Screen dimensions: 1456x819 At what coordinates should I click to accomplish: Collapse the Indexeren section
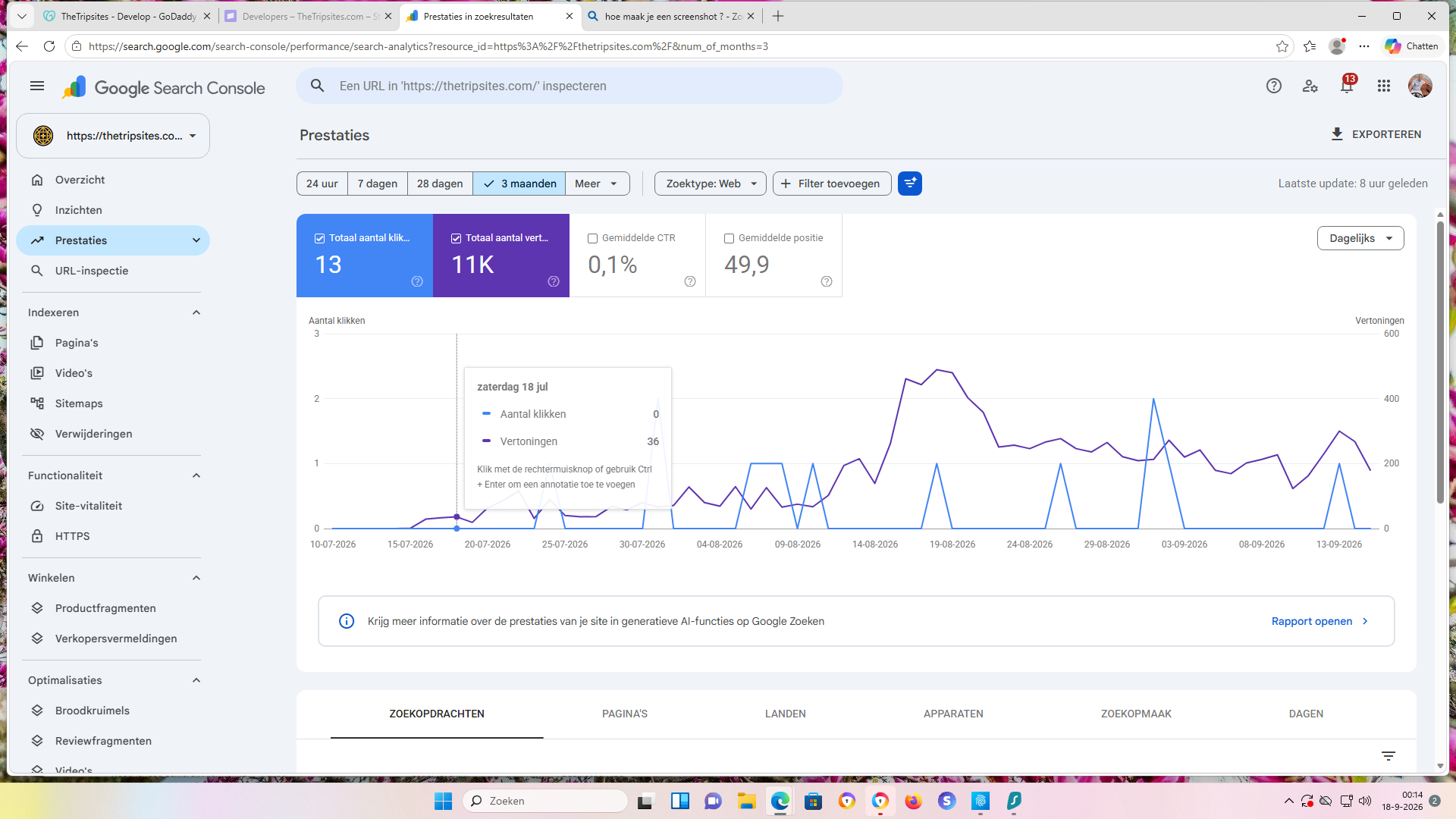point(196,312)
